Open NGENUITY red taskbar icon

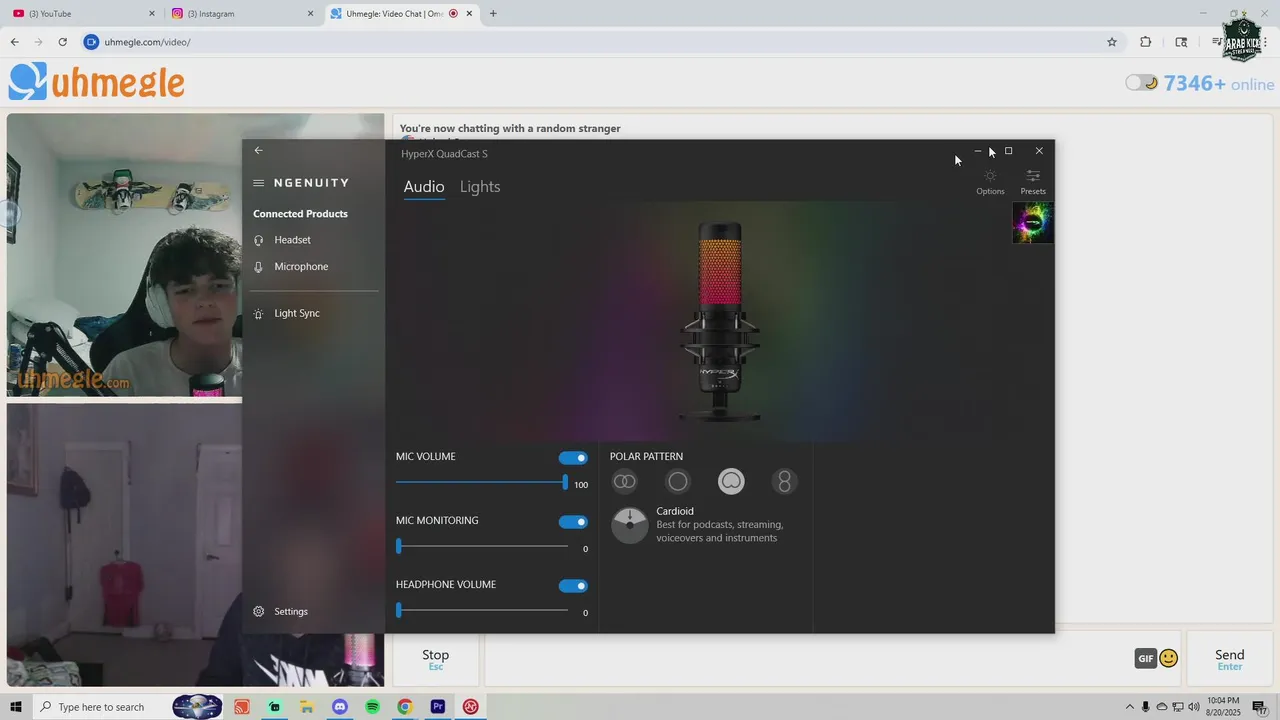(470, 707)
